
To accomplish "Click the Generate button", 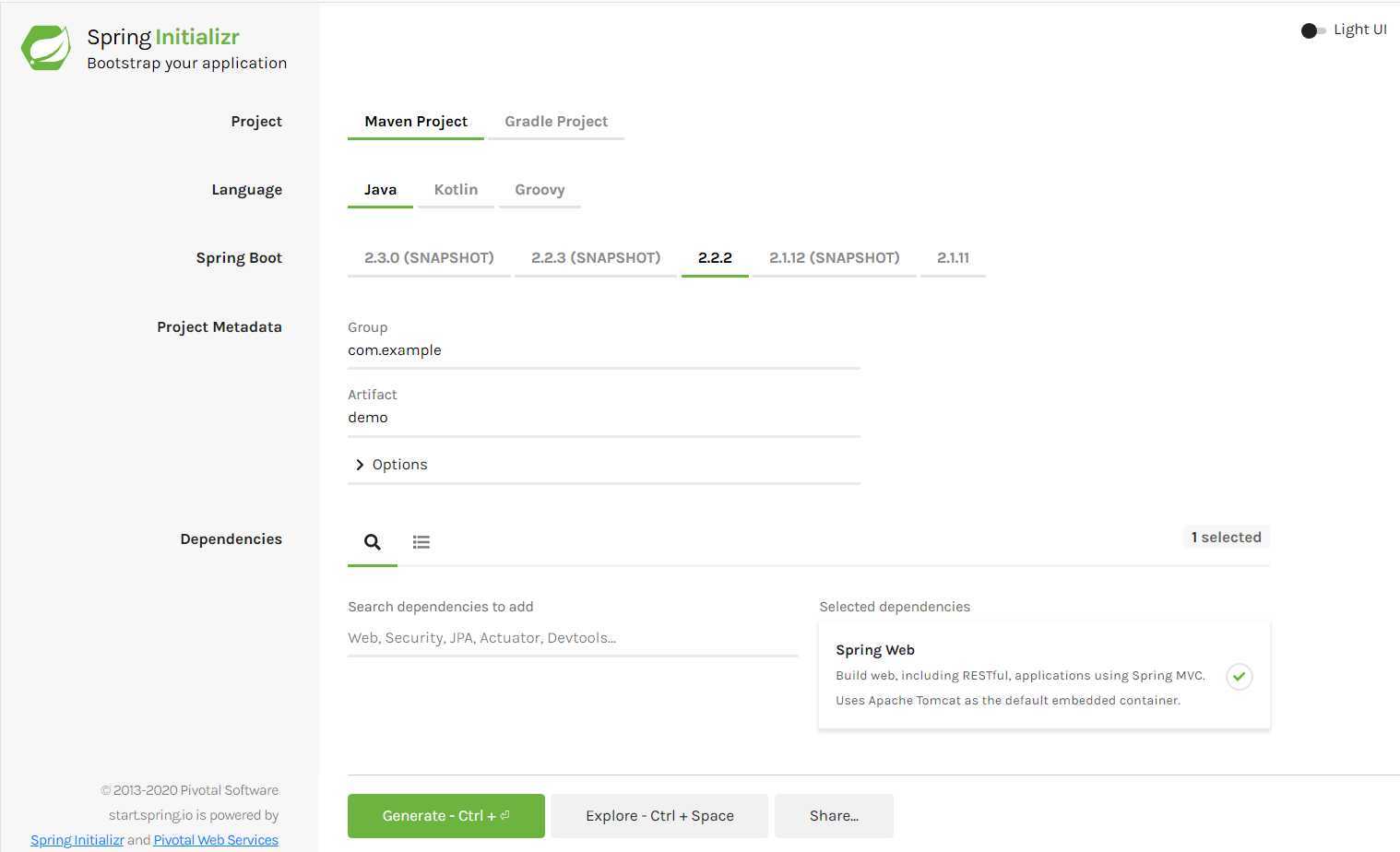I will (446, 816).
